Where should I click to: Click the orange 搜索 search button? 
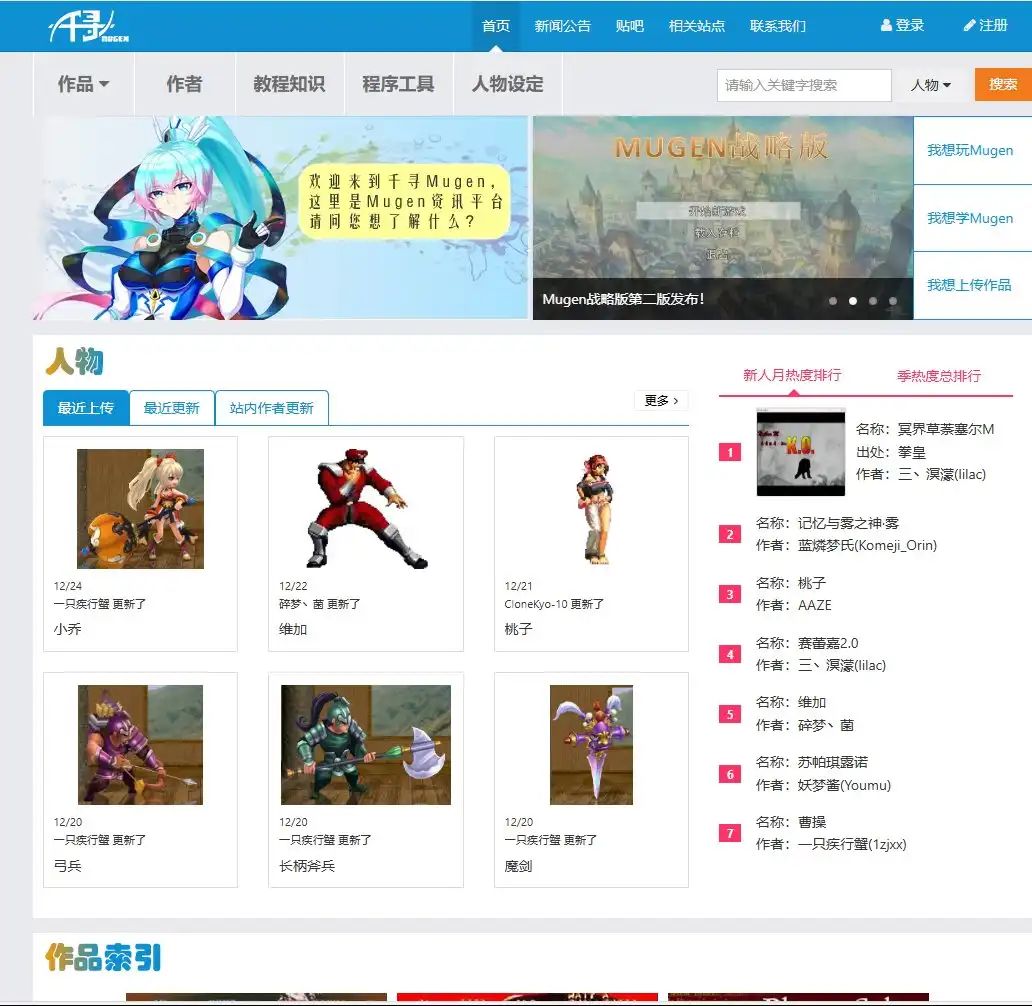(1003, 84)
